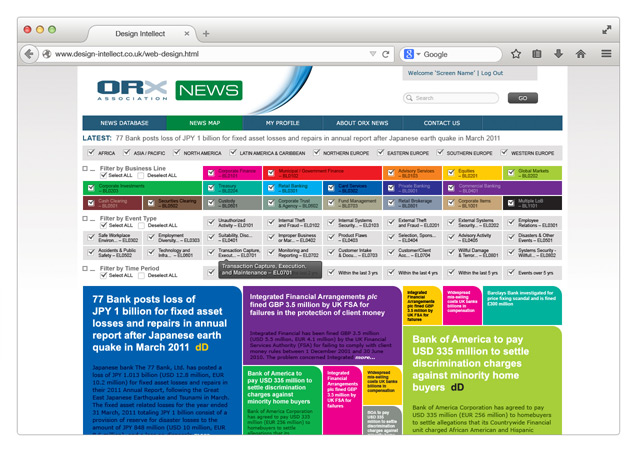640x453 pixels.
Task: Open the About ORX News menu item
Action: (361, 123)
